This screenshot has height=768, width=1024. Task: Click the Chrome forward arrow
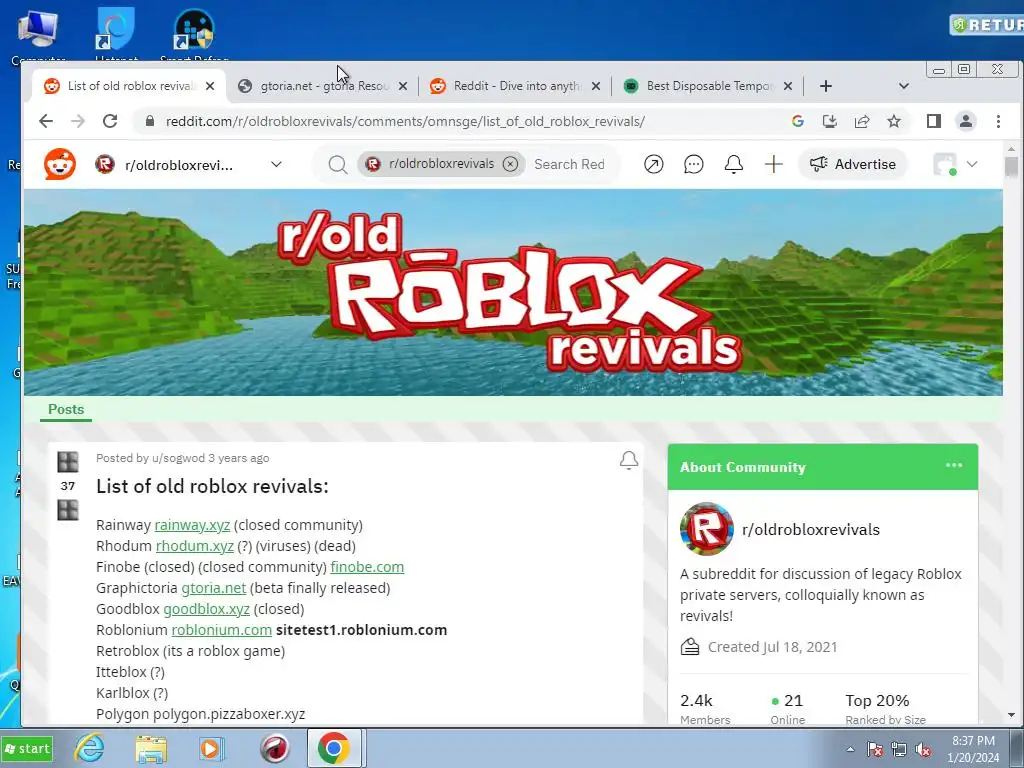click(x=78, y=121)
